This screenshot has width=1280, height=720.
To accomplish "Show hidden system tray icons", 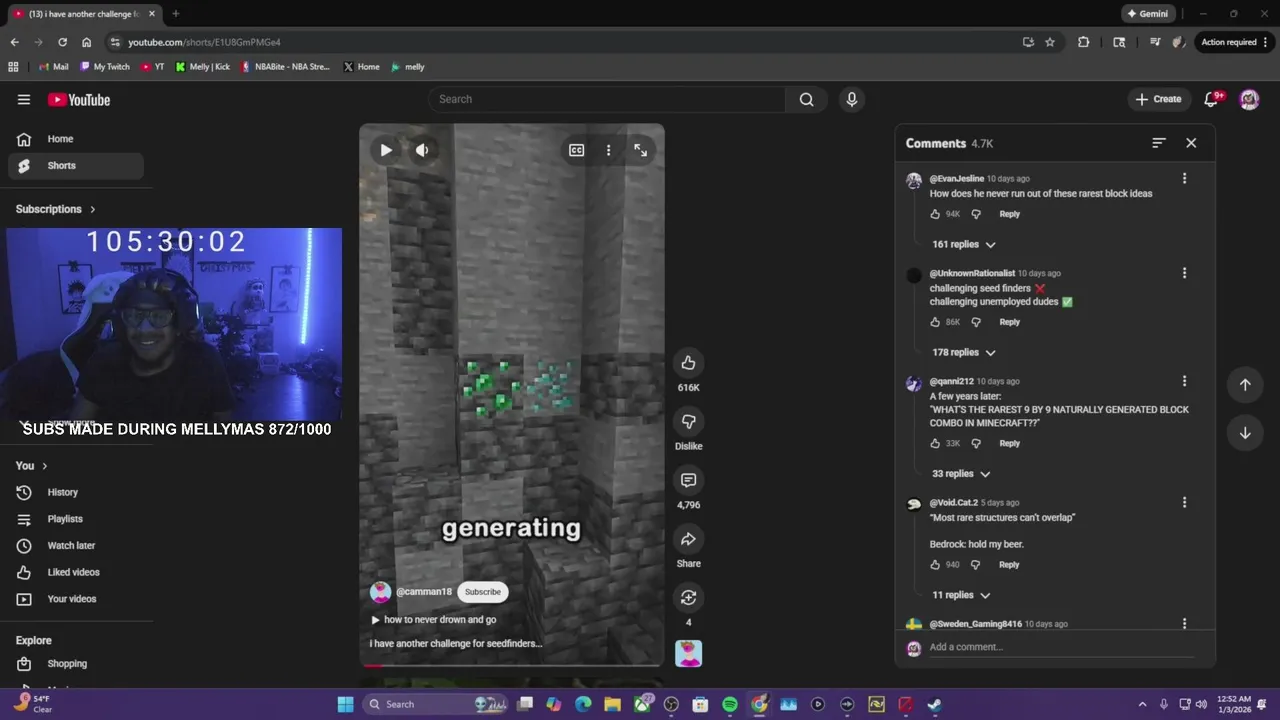I will (x=1142, y=704).
